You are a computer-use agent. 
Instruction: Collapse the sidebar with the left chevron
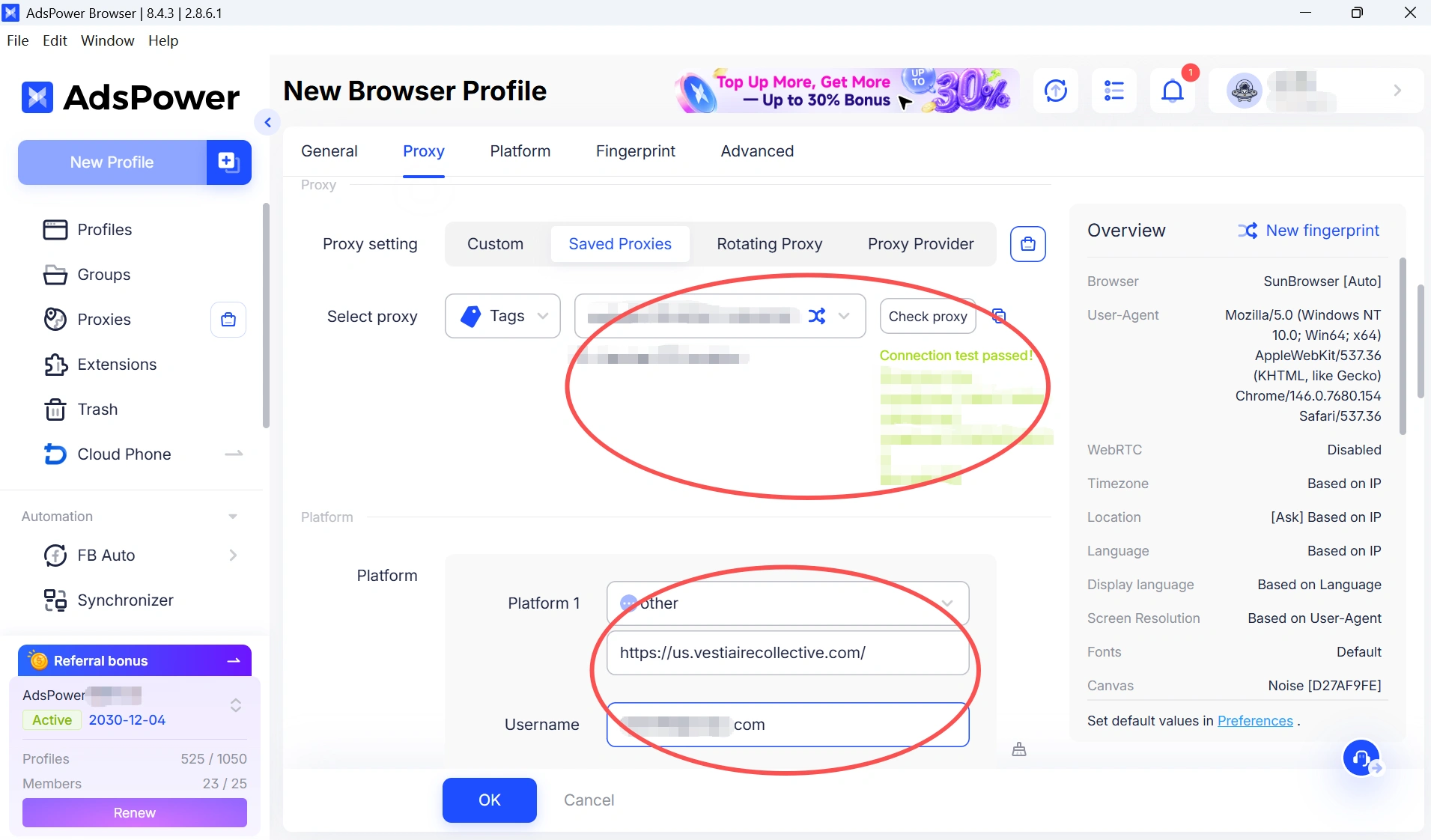tap(267, 122)
